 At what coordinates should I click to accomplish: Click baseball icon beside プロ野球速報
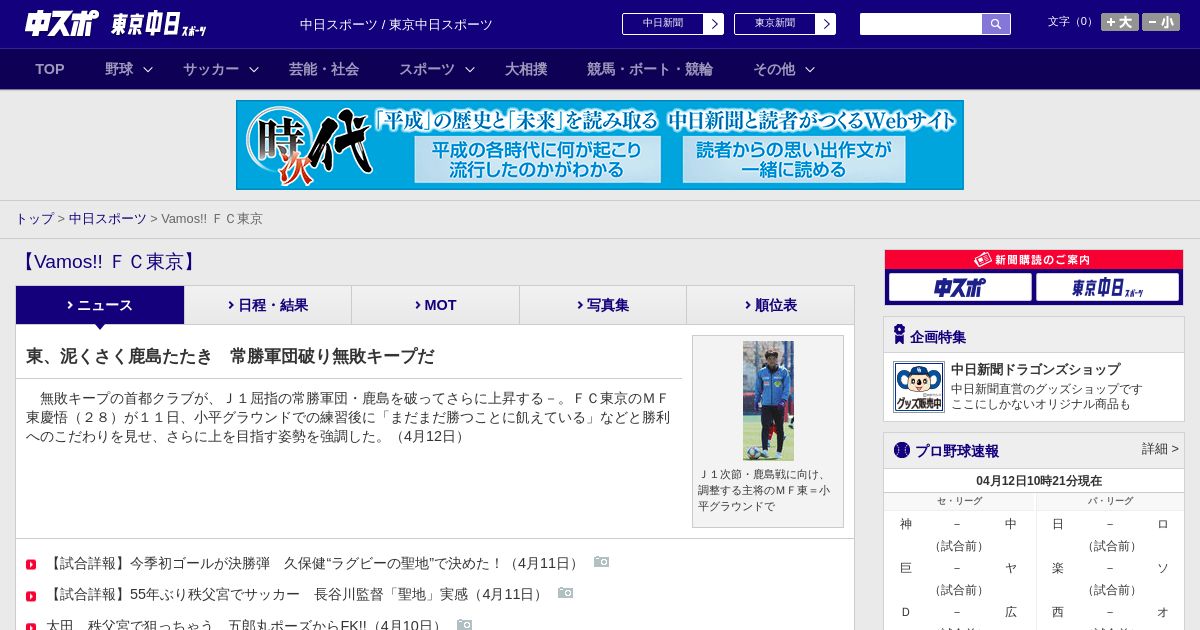[902, 450]
